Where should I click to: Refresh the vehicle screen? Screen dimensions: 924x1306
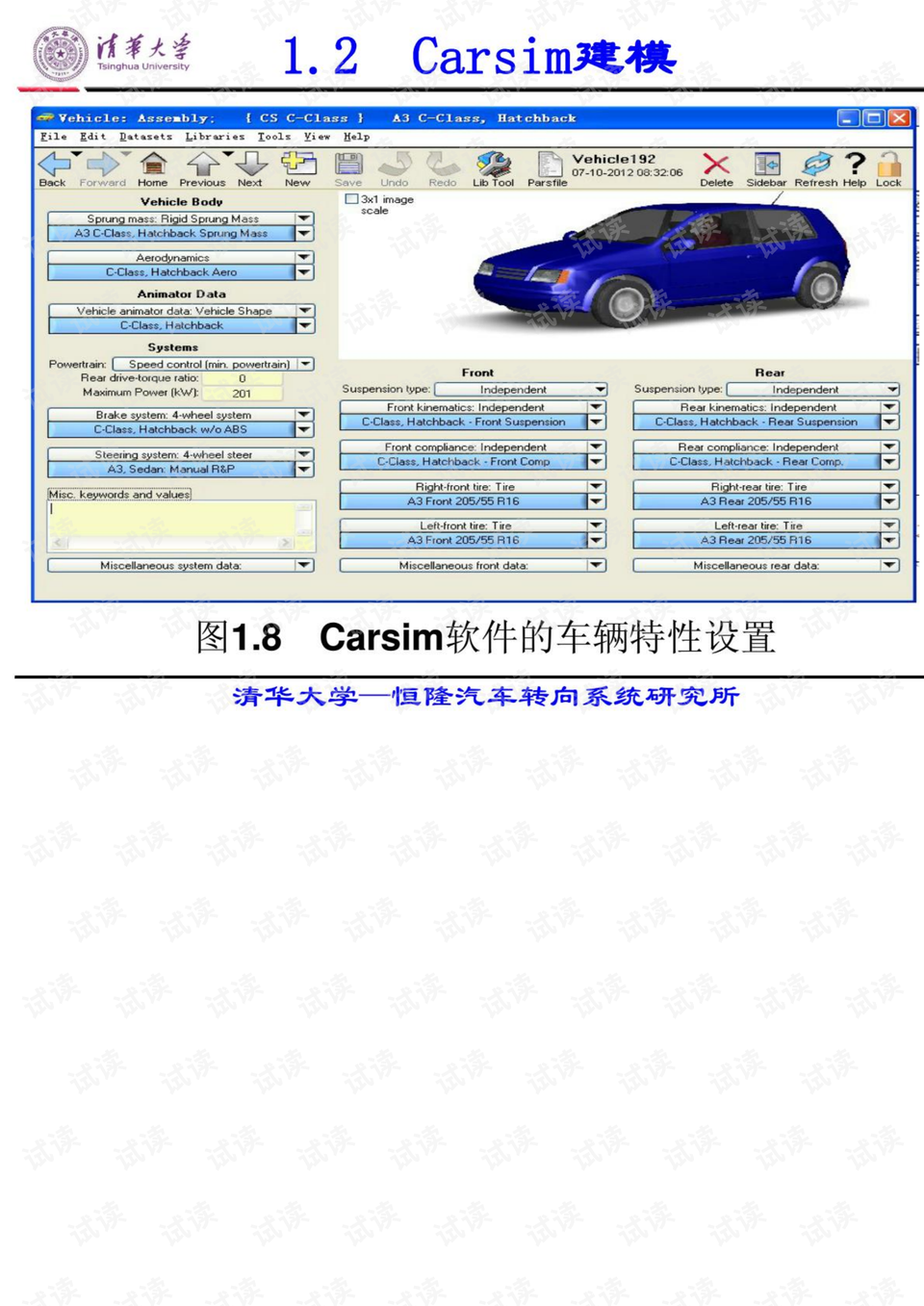816,166
